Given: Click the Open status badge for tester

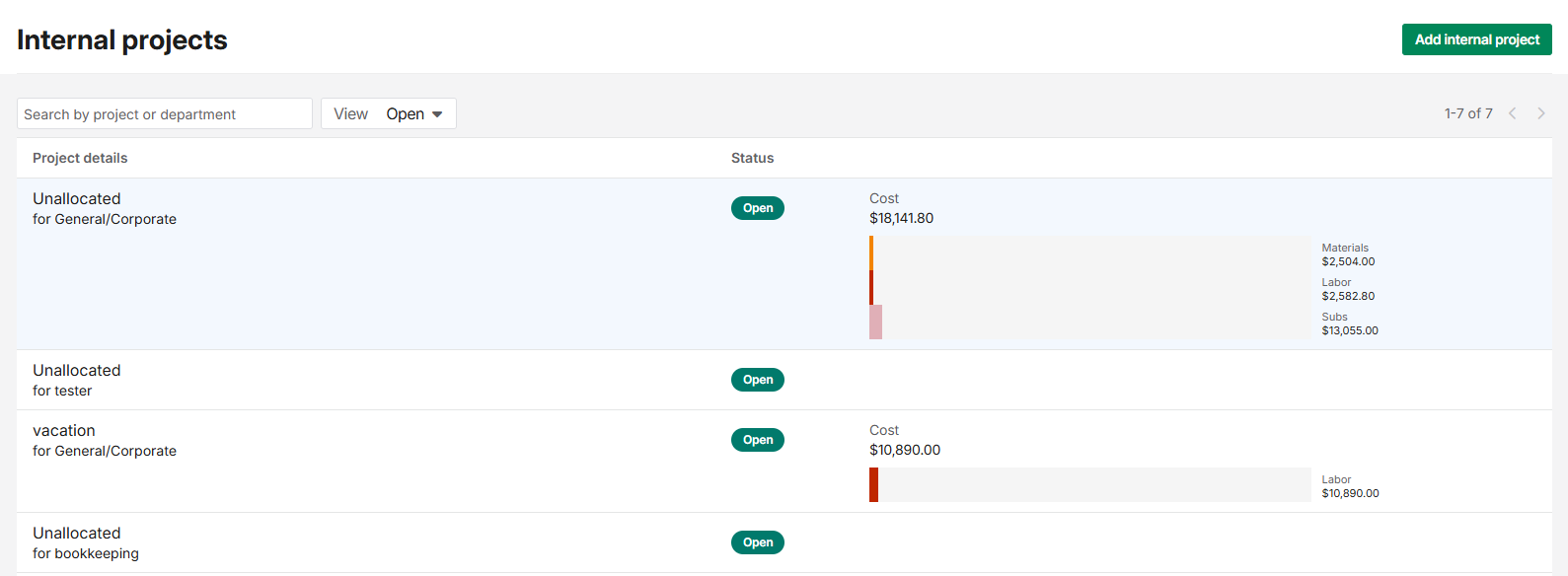Looking at the screenshot, I should [758, 380].
